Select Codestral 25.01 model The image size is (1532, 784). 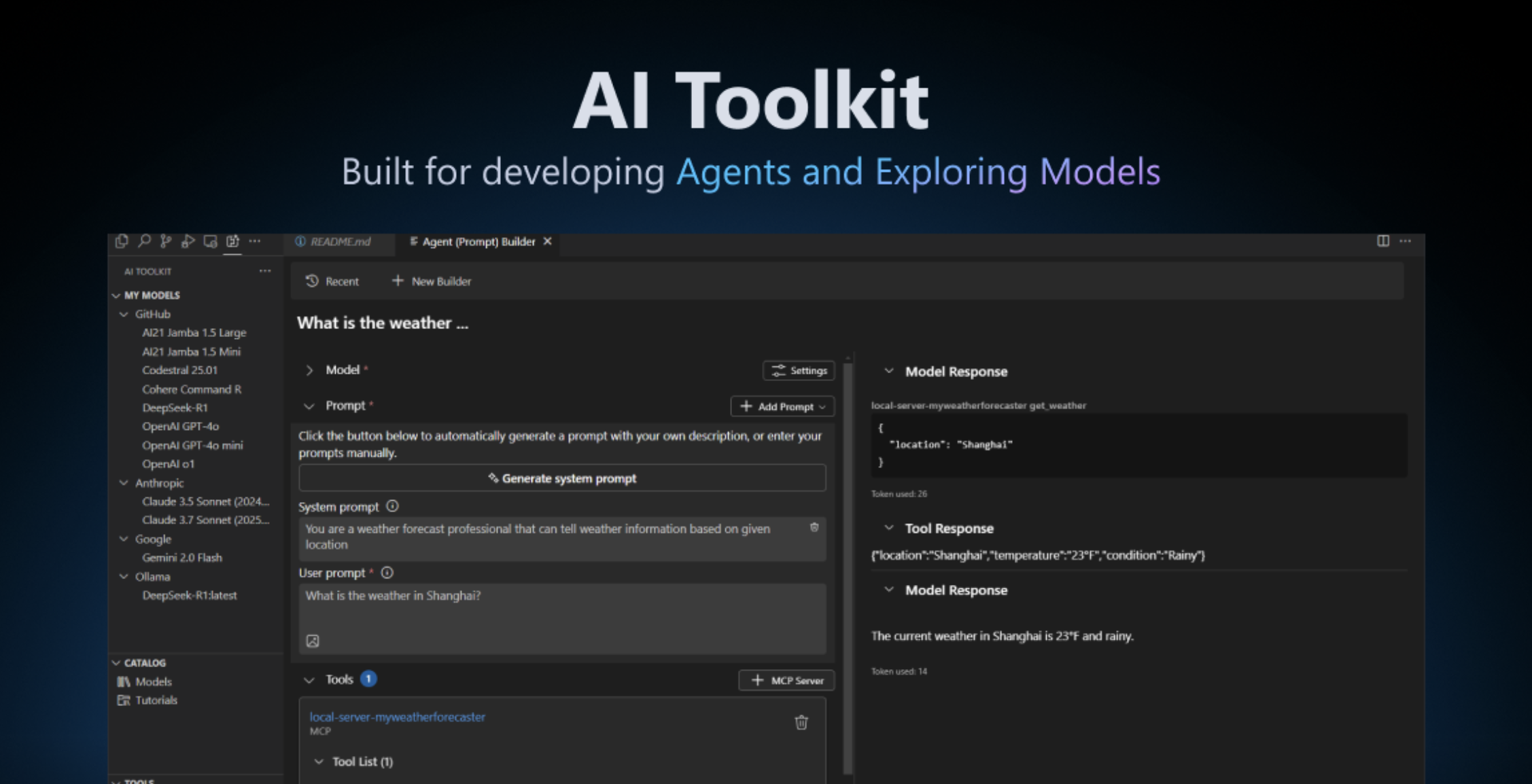180,370
